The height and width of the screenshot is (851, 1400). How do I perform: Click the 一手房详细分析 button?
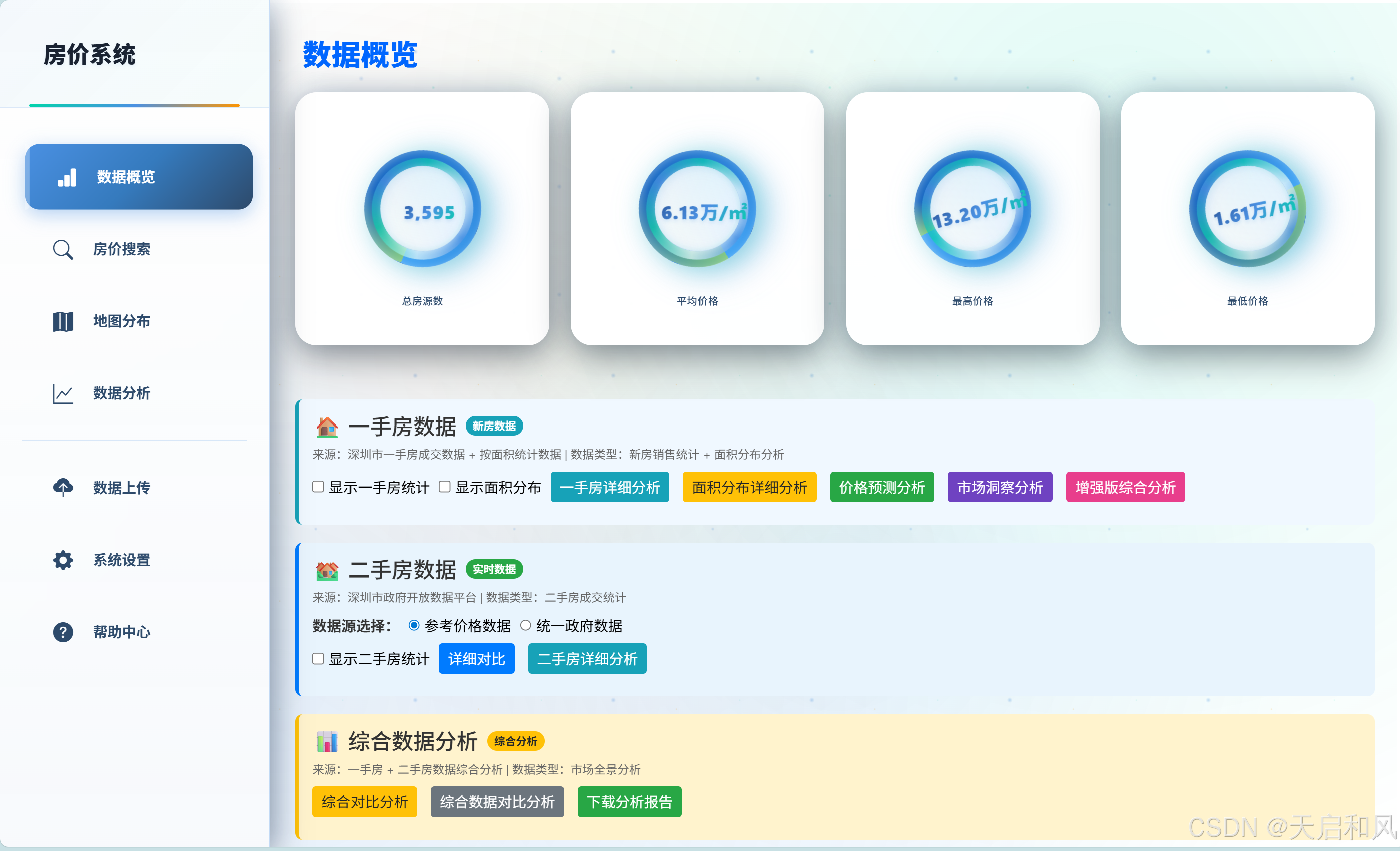pos(610,487)
